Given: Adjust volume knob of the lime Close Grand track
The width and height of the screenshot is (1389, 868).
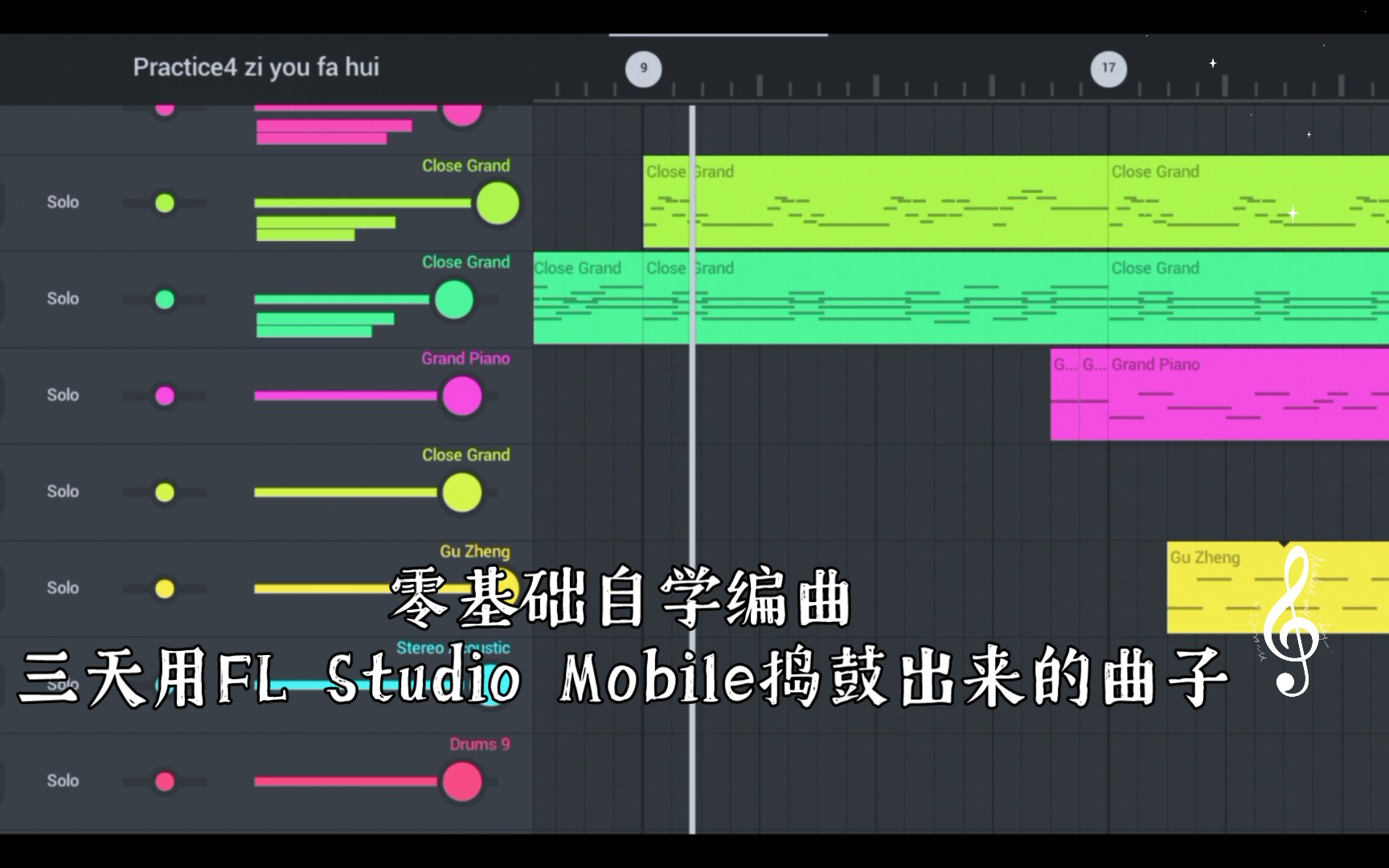Looking at the screenshot, I should click(498, 203).
